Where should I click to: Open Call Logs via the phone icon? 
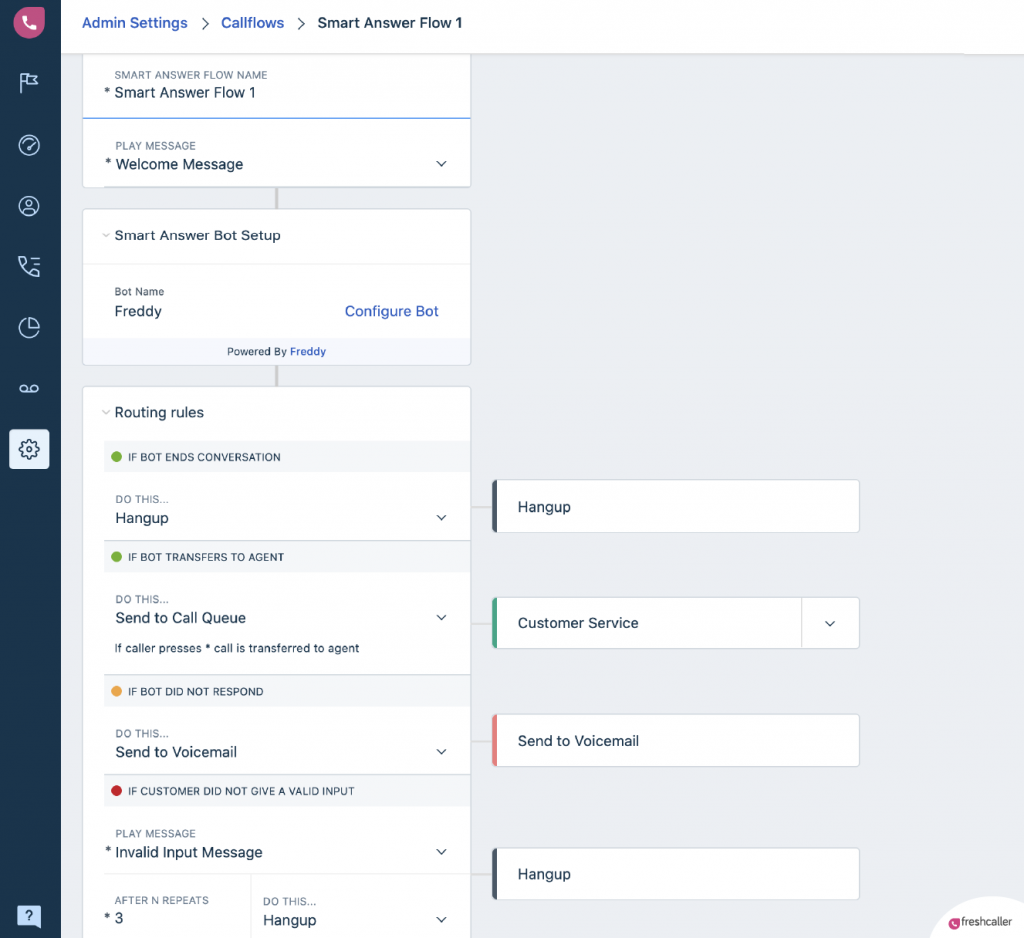29,266
